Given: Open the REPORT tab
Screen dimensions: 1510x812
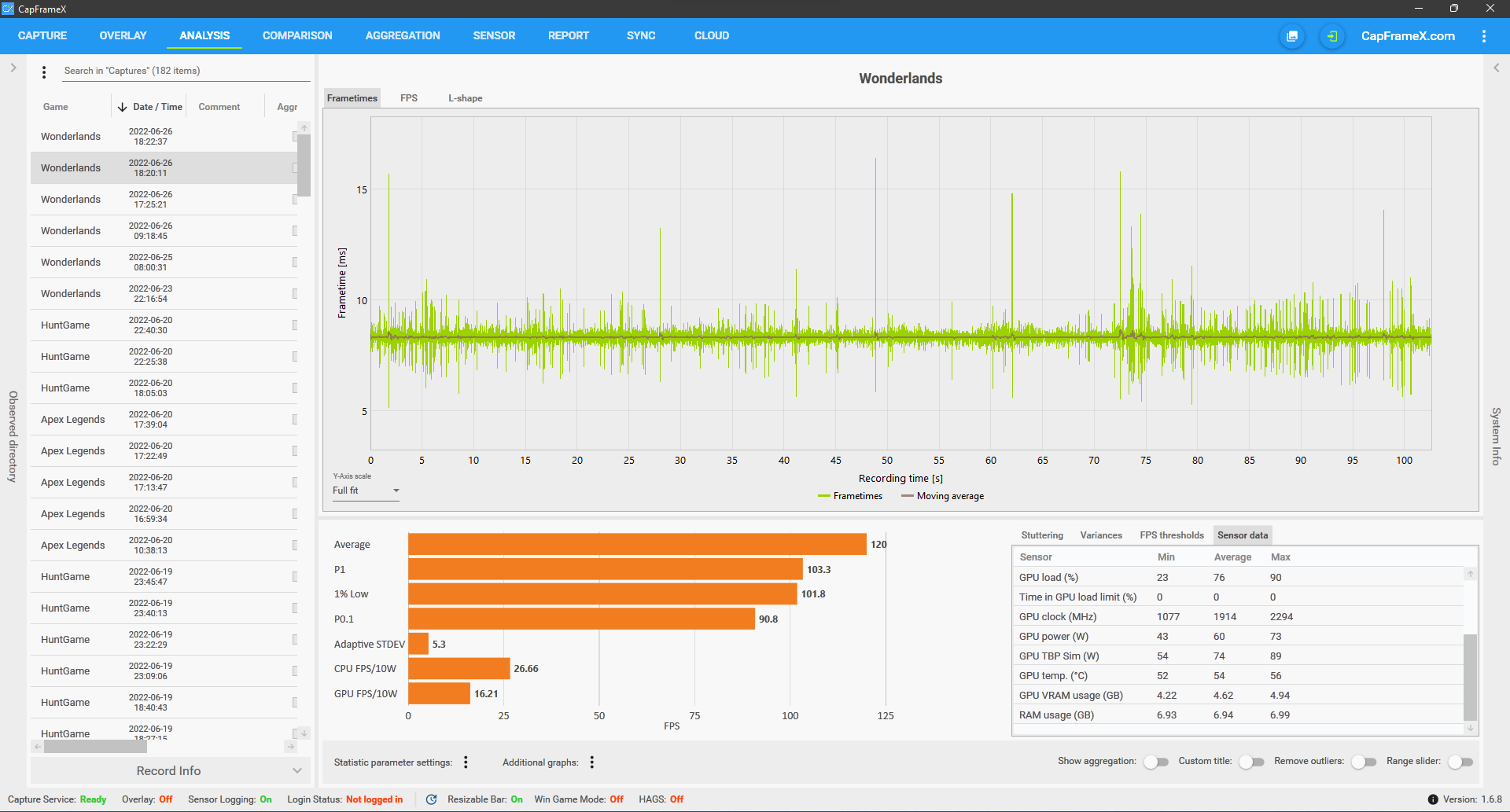Looking at the screenshot, I should (569, 36).
